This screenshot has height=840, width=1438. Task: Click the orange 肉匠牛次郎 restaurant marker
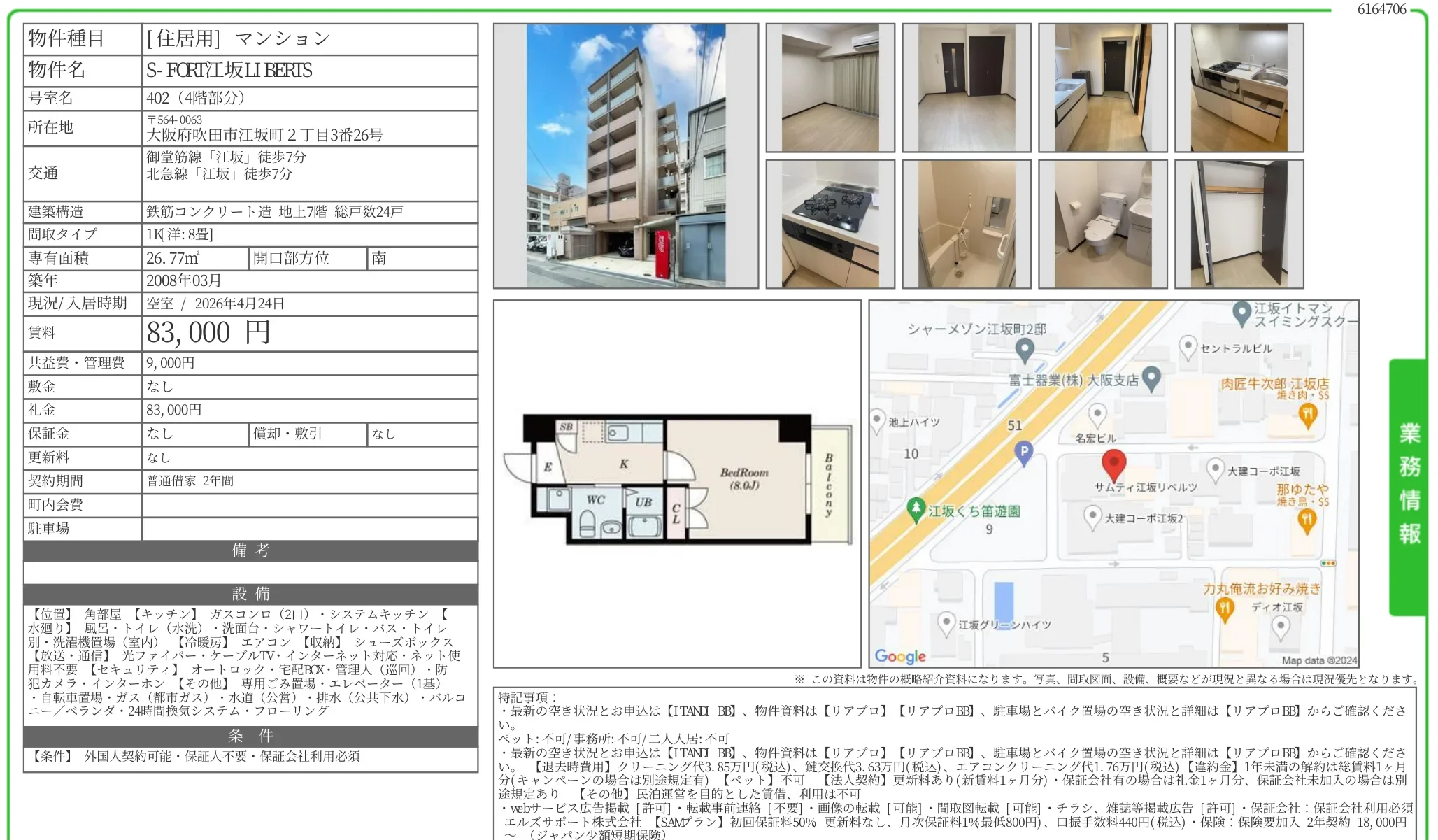coord(1307,415)
